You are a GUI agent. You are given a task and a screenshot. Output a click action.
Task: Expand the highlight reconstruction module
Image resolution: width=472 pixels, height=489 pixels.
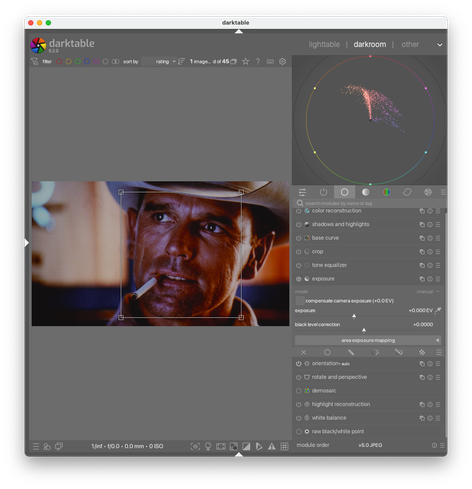(x=341, y=404)
